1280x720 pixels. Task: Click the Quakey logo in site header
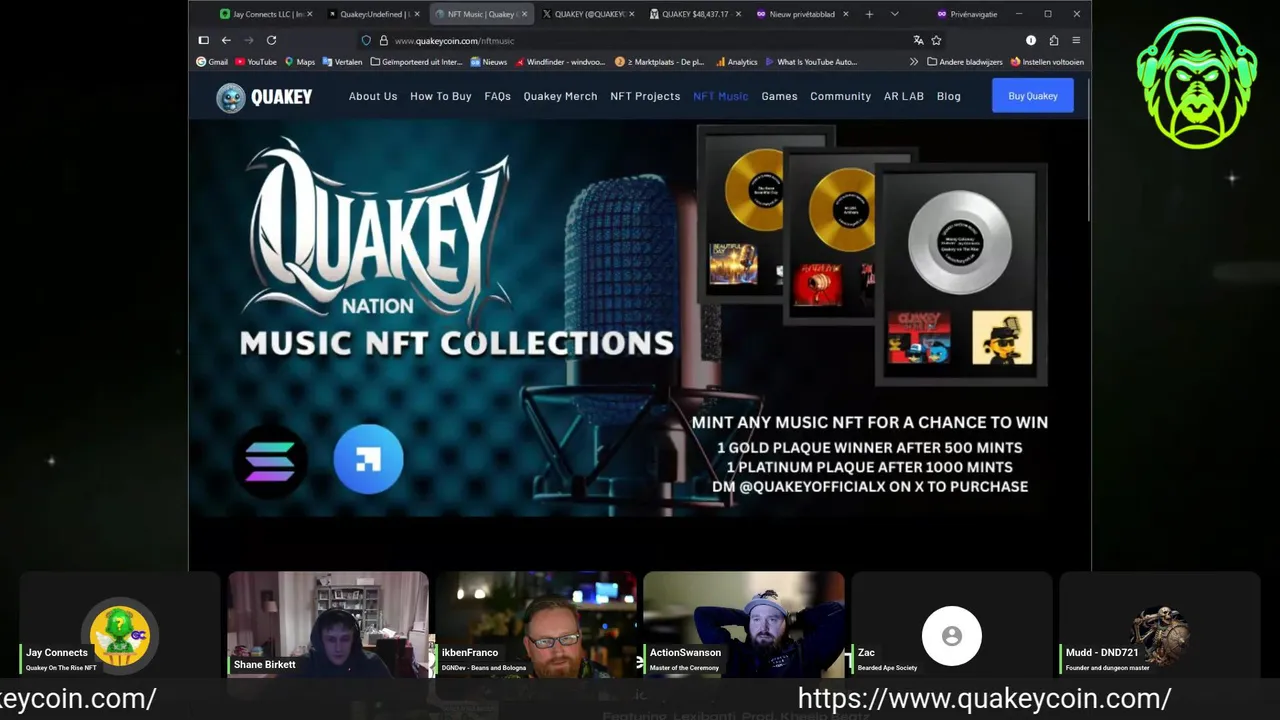265,97
